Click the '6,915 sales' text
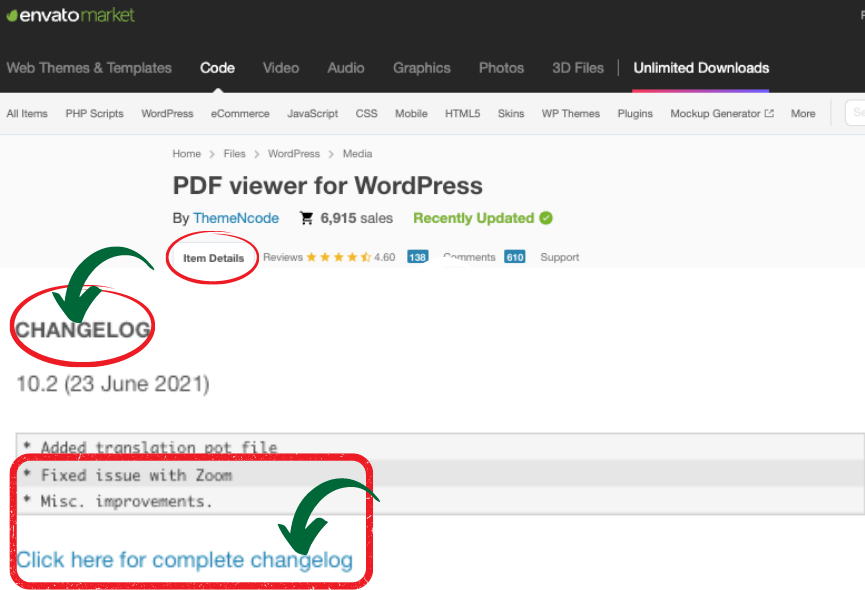This screenshot has width=865, height=590. 356,218
